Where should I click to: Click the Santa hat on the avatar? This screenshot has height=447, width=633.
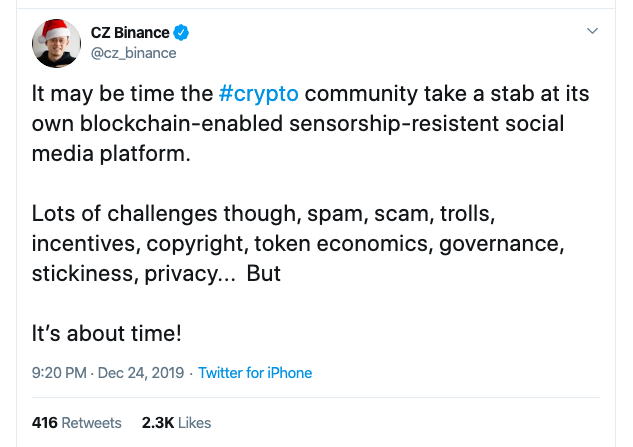(x=53, y=28)
